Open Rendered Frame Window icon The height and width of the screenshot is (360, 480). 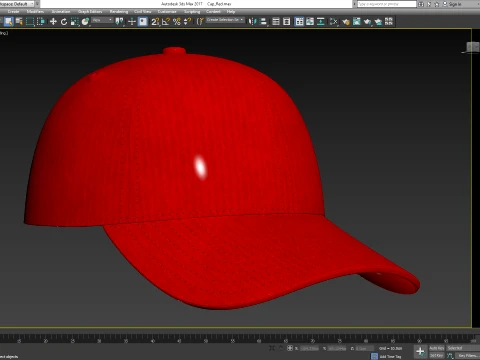pyautogui.click(x=357, y=22)
